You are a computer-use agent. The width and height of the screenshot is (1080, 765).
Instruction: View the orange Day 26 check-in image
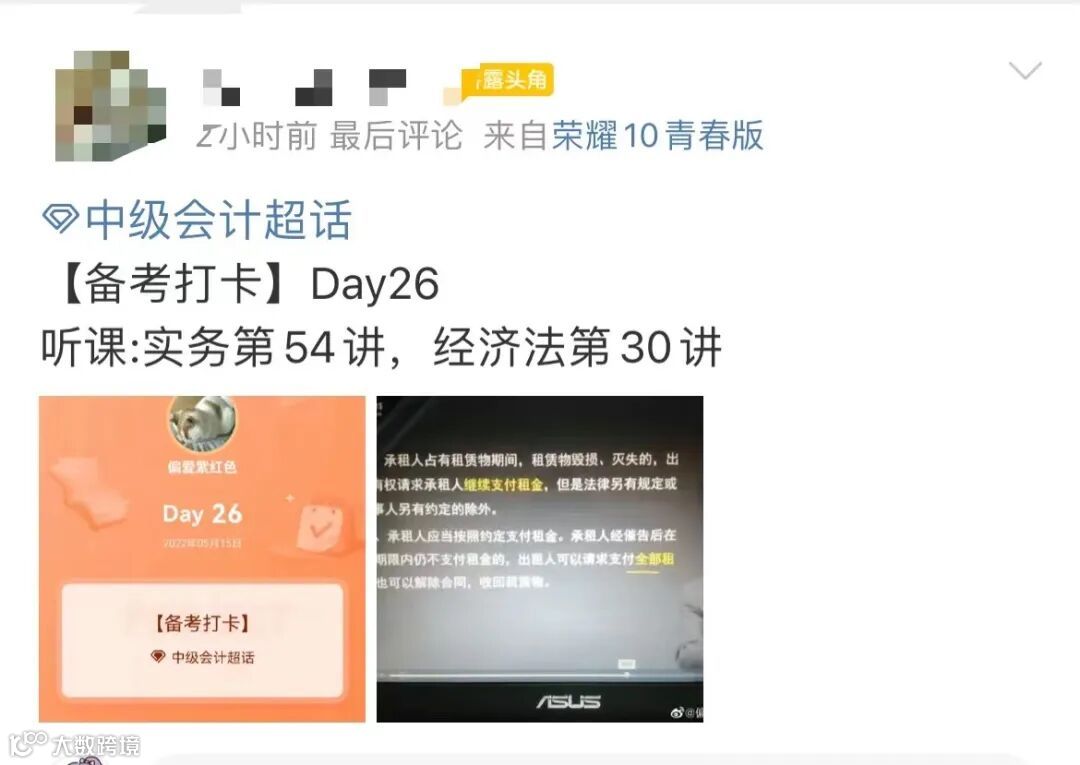point(202,558)
